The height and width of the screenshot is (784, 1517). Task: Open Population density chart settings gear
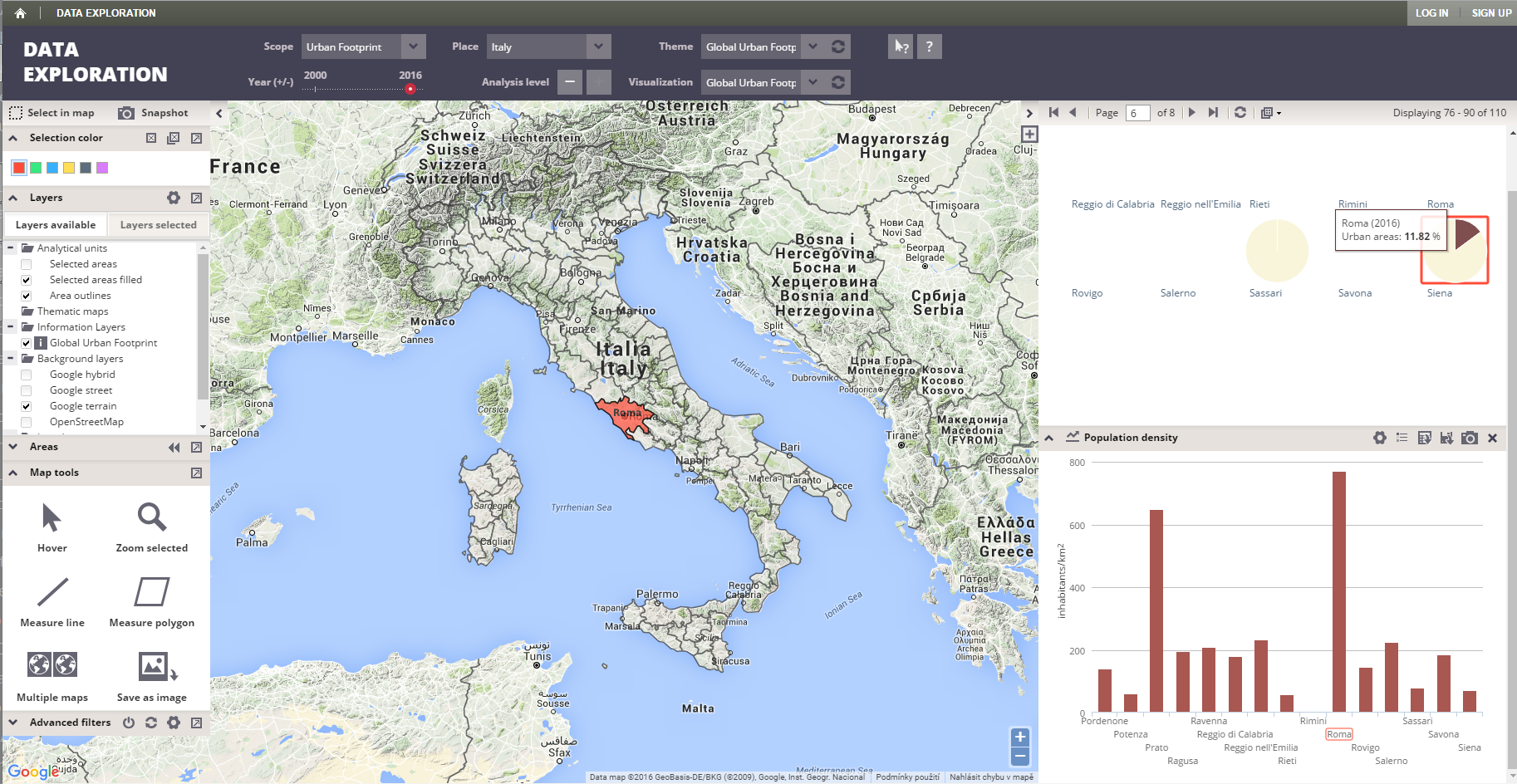pyautogui.click(x=1380, y=438)
